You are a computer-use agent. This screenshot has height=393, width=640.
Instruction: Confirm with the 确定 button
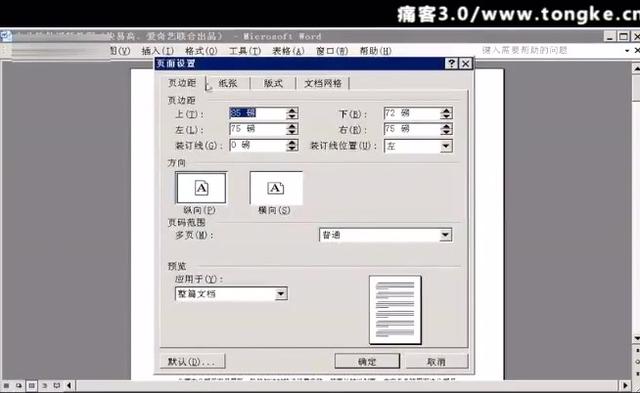coord(367,362)
